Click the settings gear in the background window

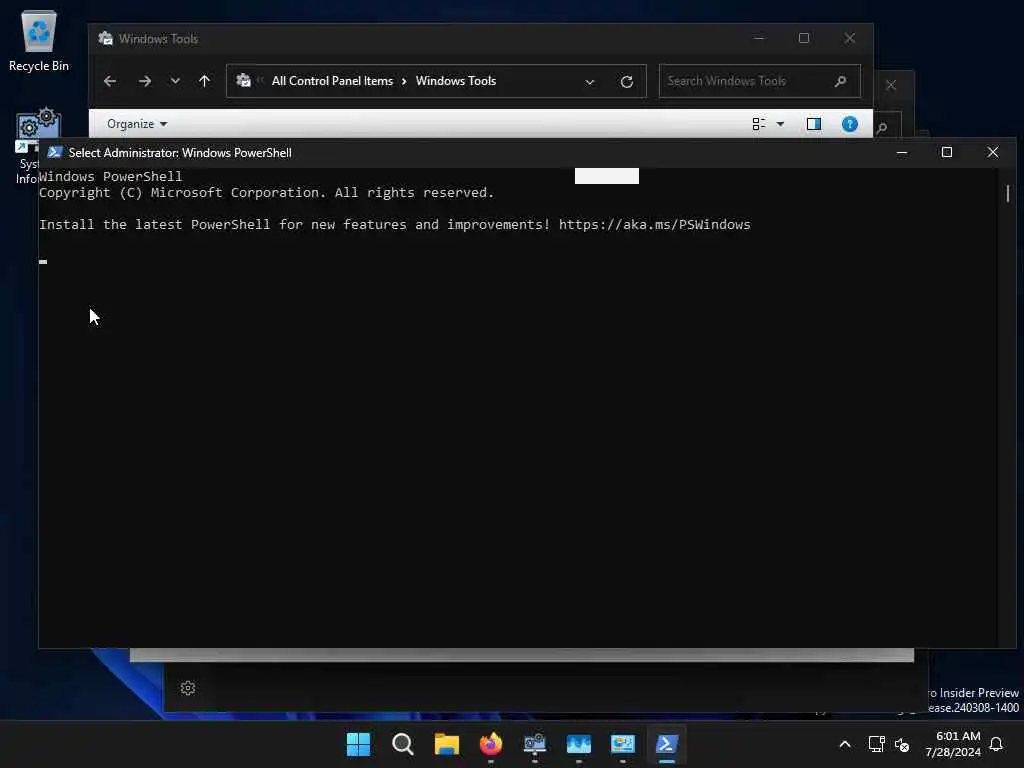tap(188, 688)
